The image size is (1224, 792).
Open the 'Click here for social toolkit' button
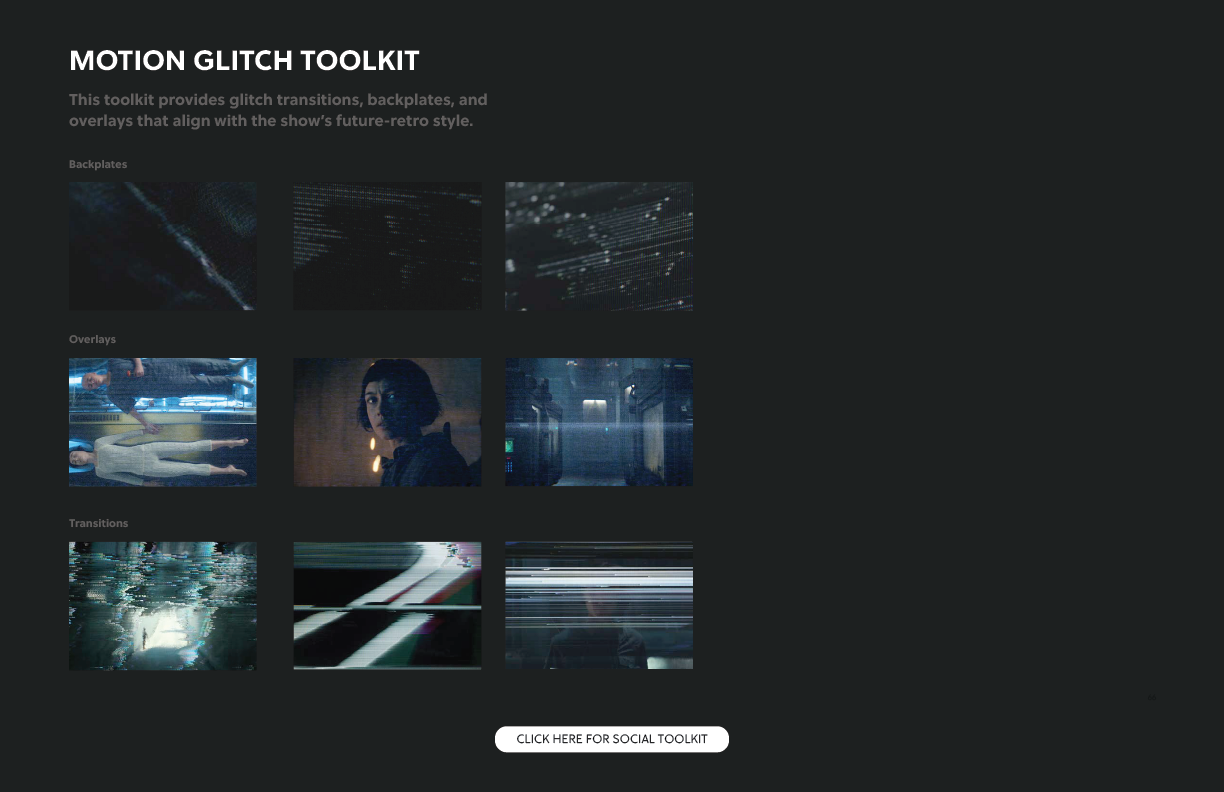tap(612, 739)
